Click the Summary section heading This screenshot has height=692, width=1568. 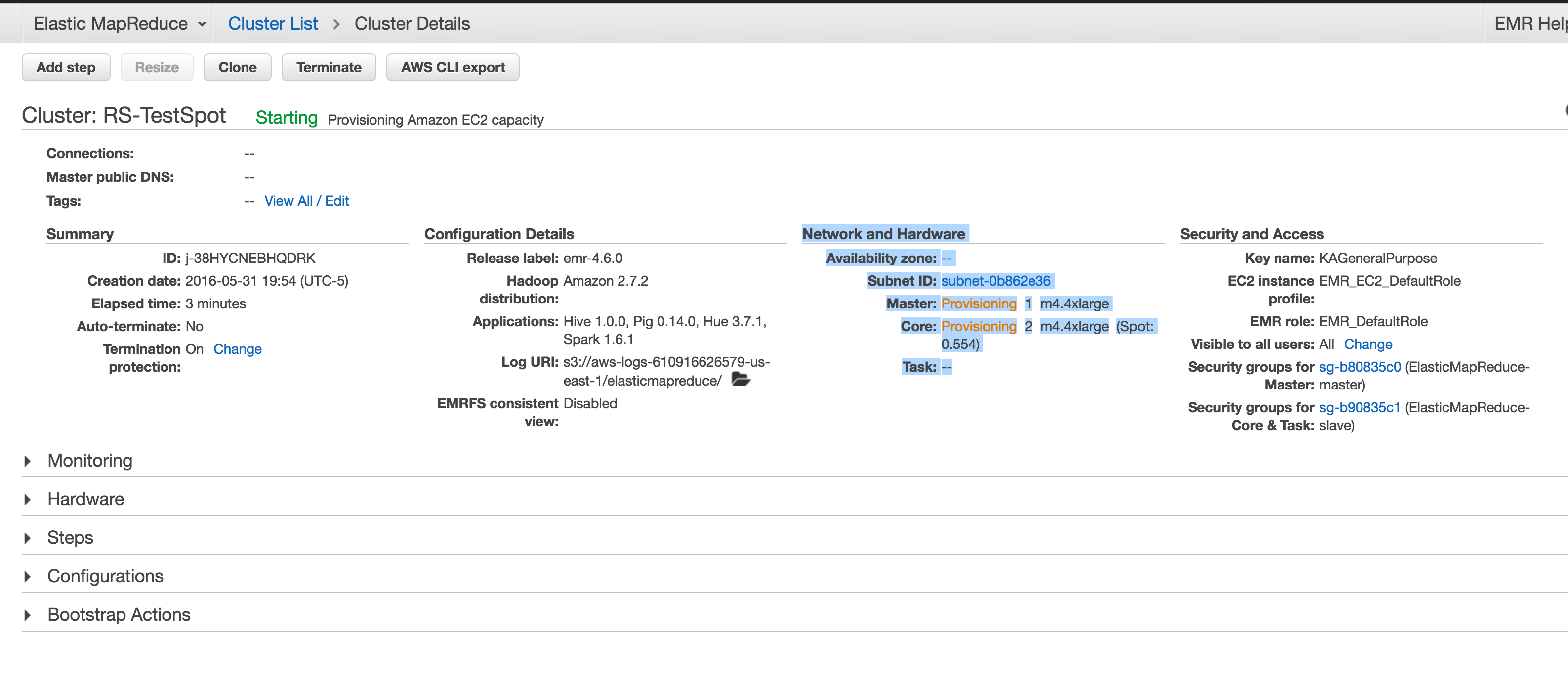pos(80,234)
